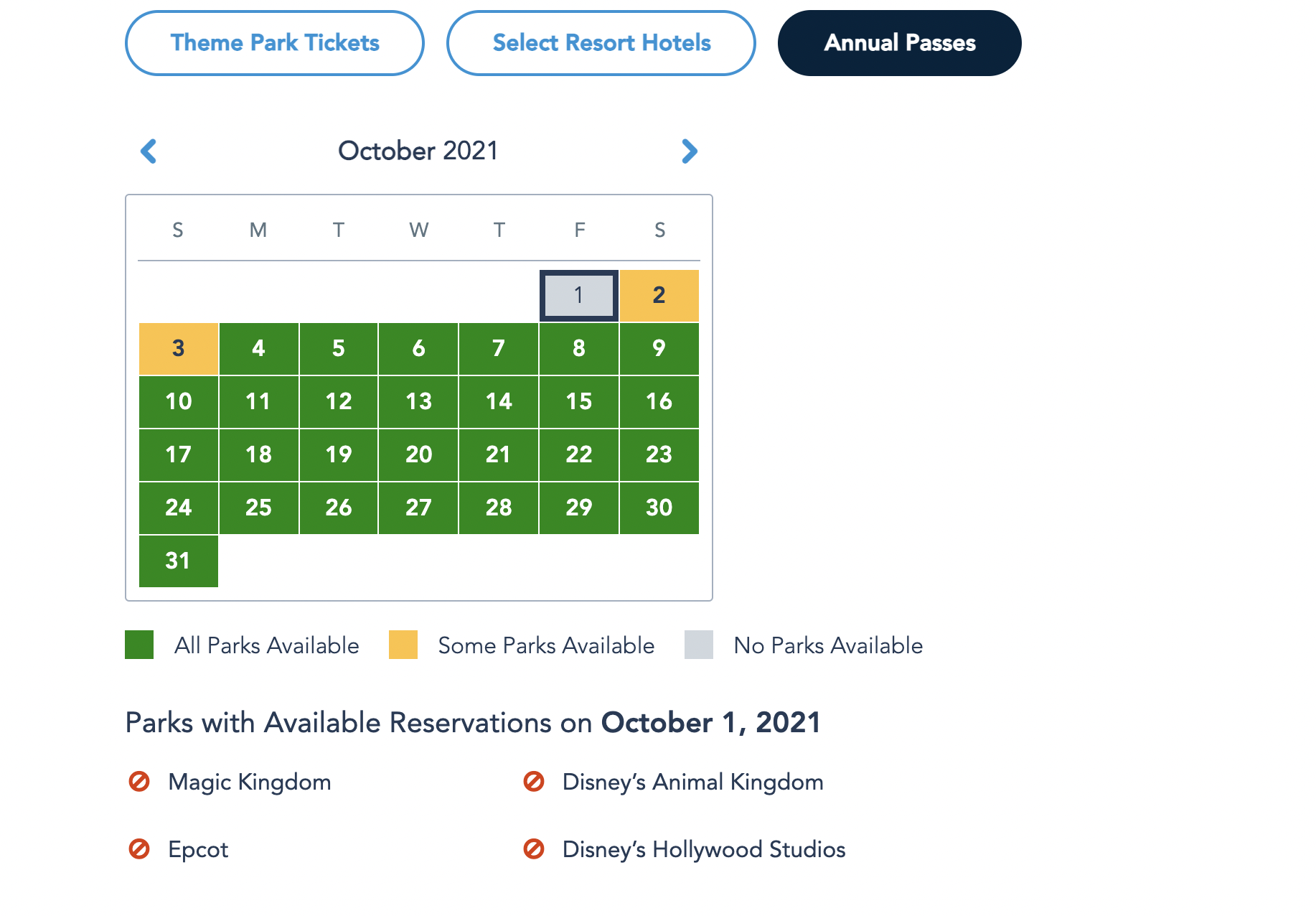Choose October 20 on the calendar
The width and height of the screenshot is (1316, 916).
click(419, 454)
